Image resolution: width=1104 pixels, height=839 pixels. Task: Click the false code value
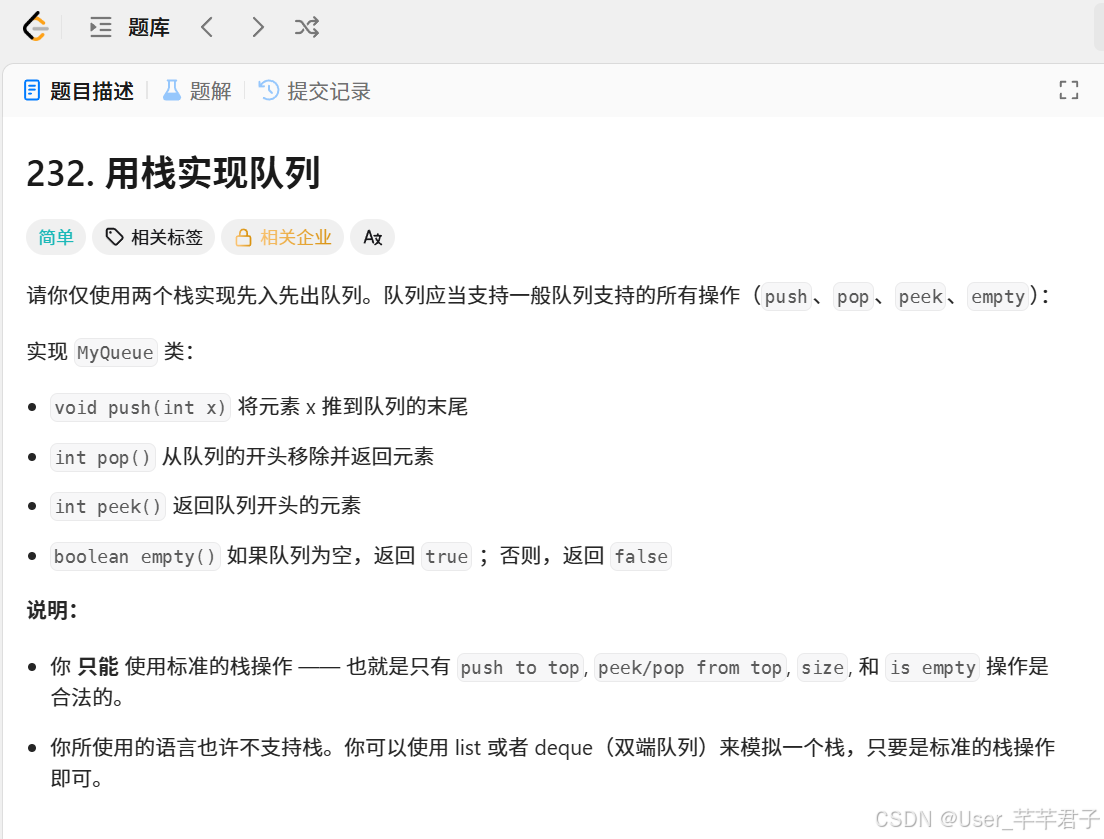[641, 557]
